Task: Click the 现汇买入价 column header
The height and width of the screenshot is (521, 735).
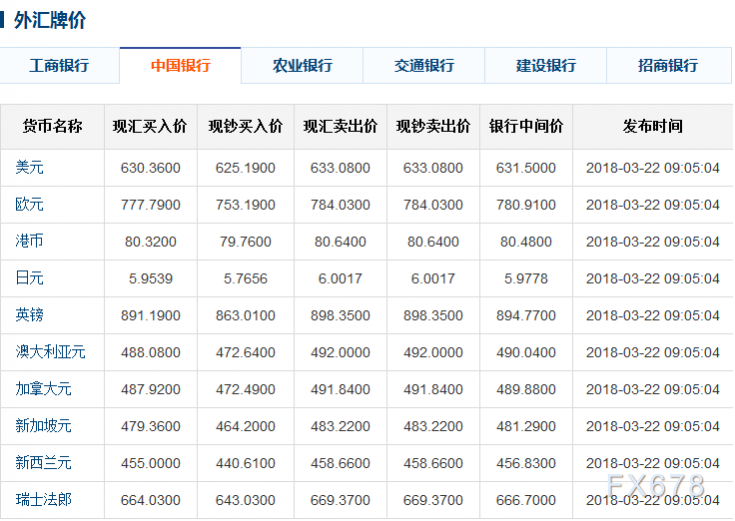Action: [x=150, y=127]
